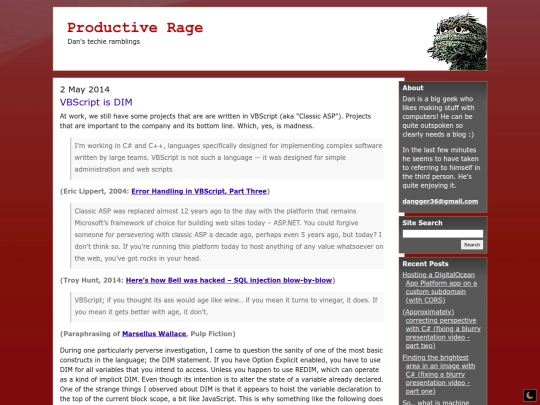Open Approximately correcting perspective part two post
The height and width of the screenshot is (405, 540).
[x=442, y=329]
